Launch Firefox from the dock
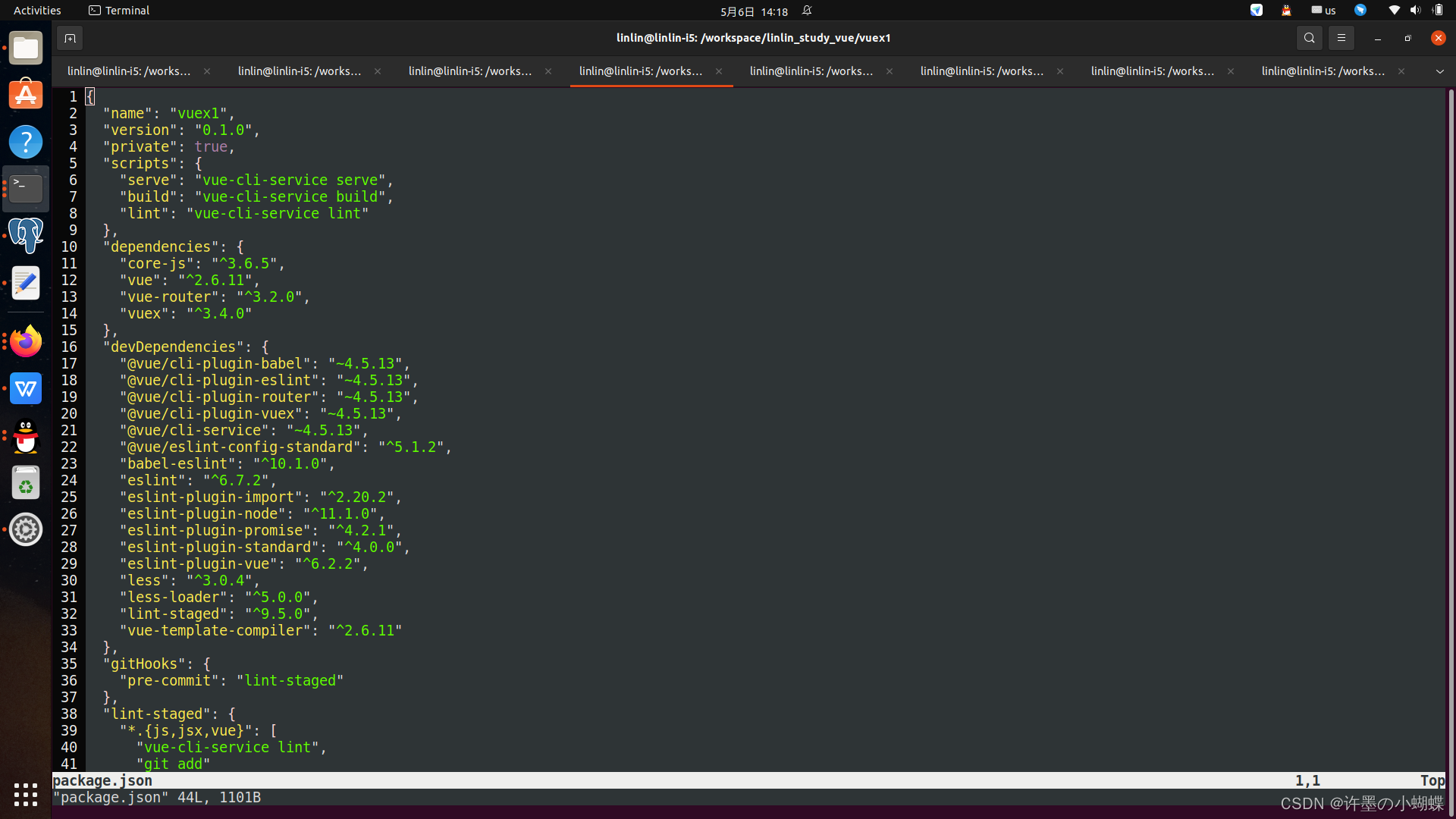This screenshot has width=1456, height=819. [x=26, y=340]
